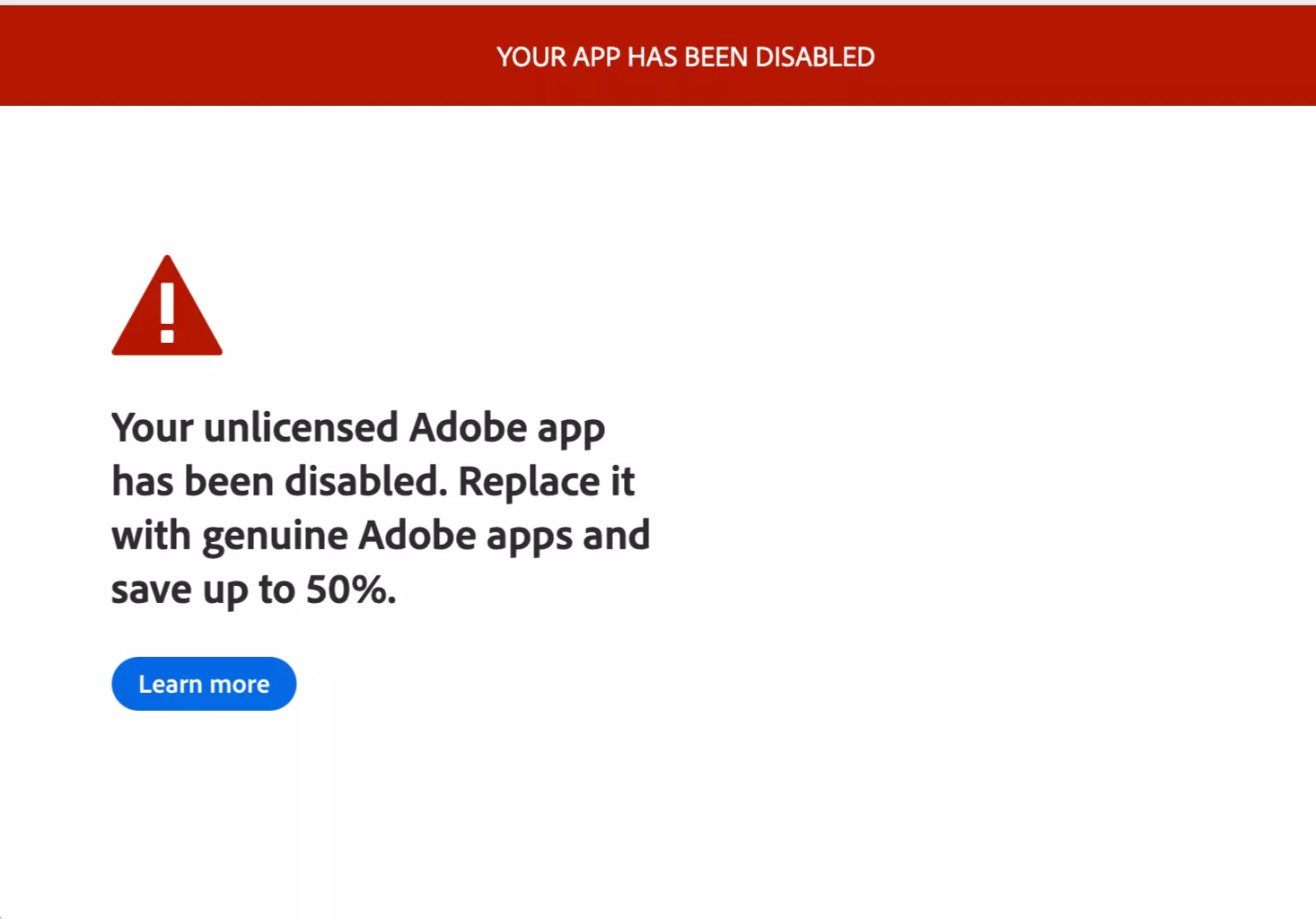This screenshot has height=919, width=1316.
Task: Select the disabled app warning message
Action: (x=380, y=507)
